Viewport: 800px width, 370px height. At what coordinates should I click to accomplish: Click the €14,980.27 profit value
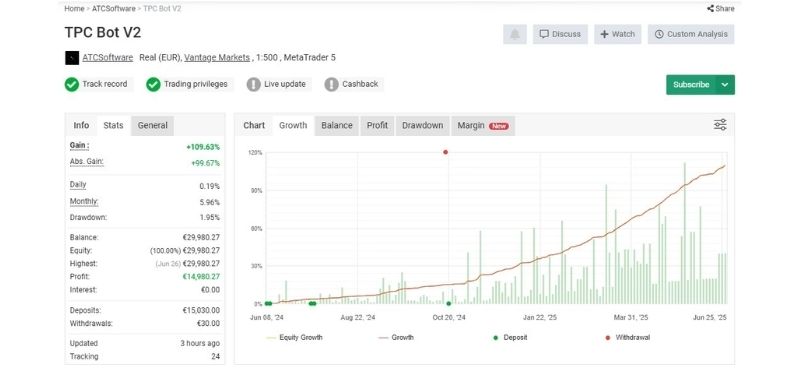point(202,277)
